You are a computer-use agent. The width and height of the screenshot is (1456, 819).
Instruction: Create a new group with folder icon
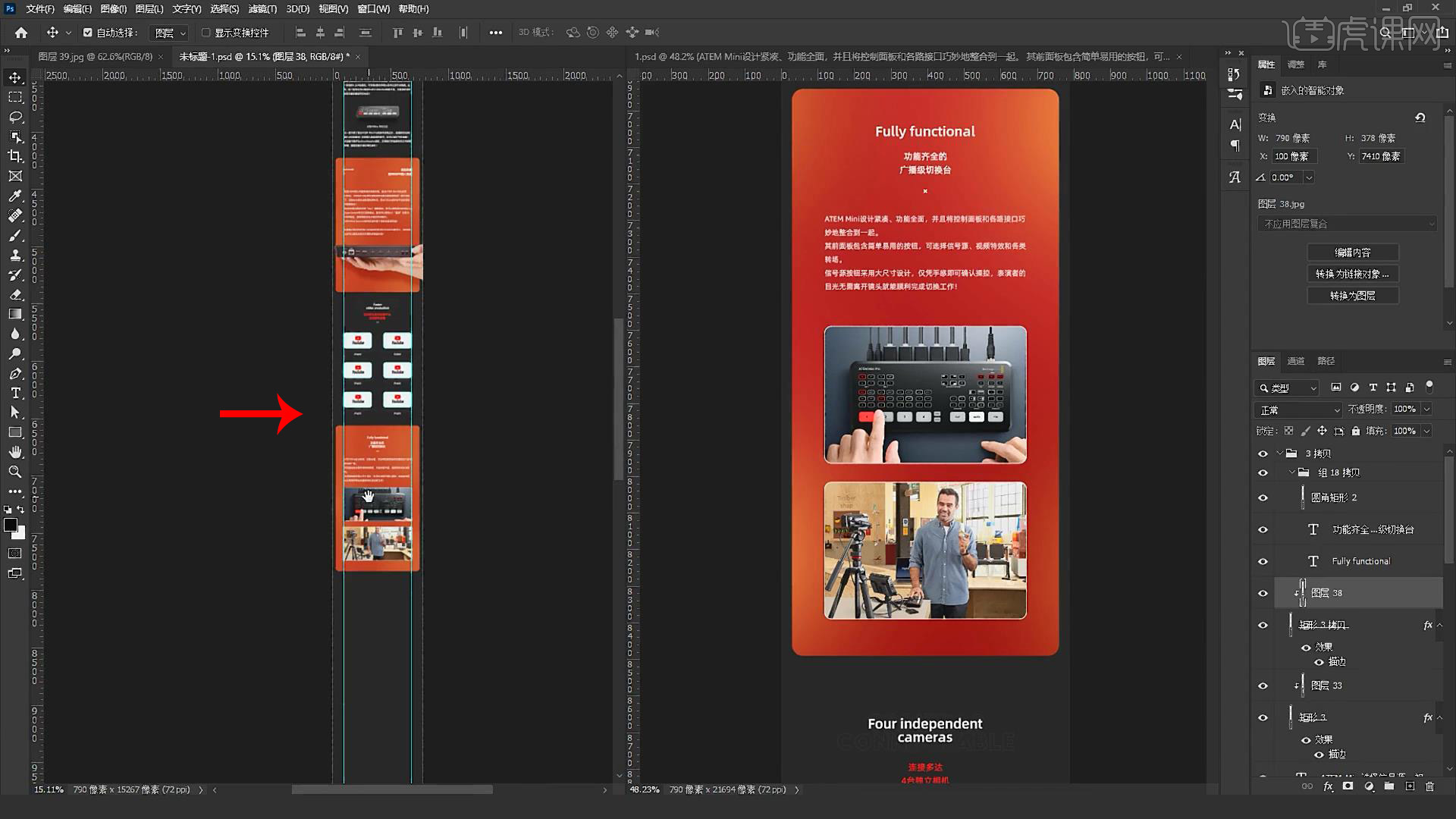coord(1389,787)
